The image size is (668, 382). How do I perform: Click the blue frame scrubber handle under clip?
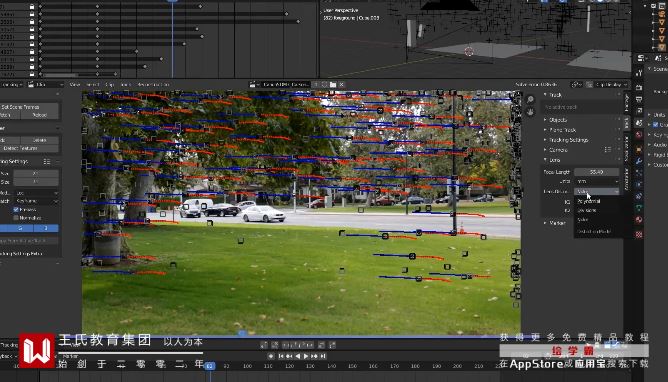pyautogui.click(x=242, y=333)
